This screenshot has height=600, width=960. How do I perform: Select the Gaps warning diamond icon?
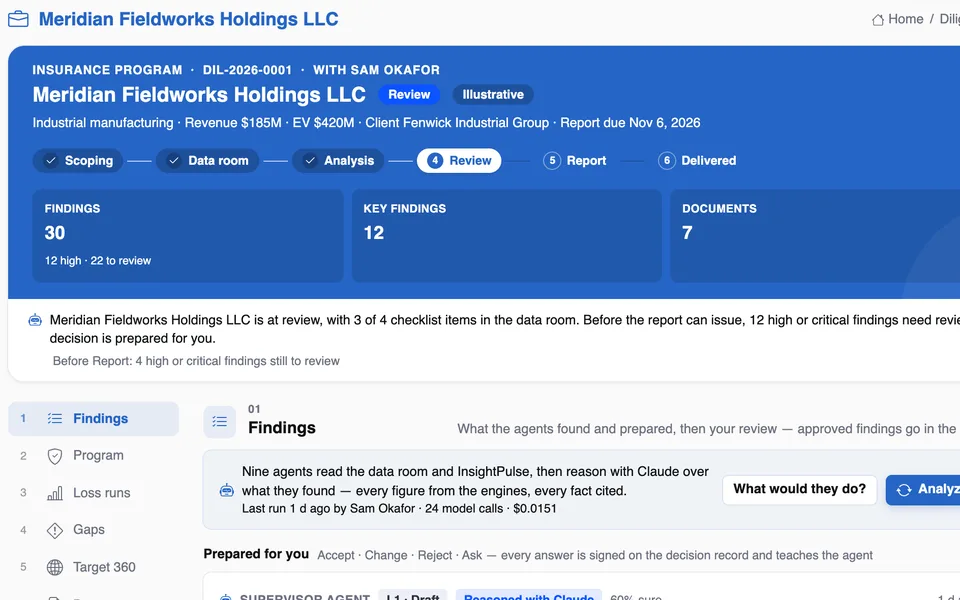54,530
